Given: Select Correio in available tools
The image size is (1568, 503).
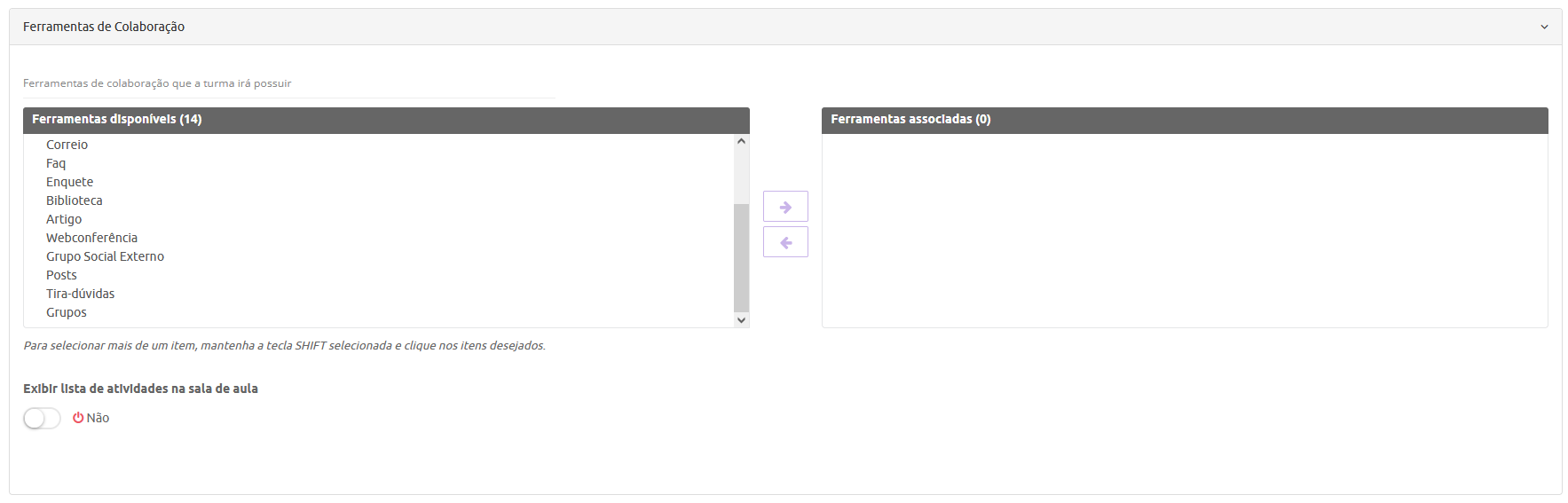Looking at the screenshot, I should (x=67, y=145).
